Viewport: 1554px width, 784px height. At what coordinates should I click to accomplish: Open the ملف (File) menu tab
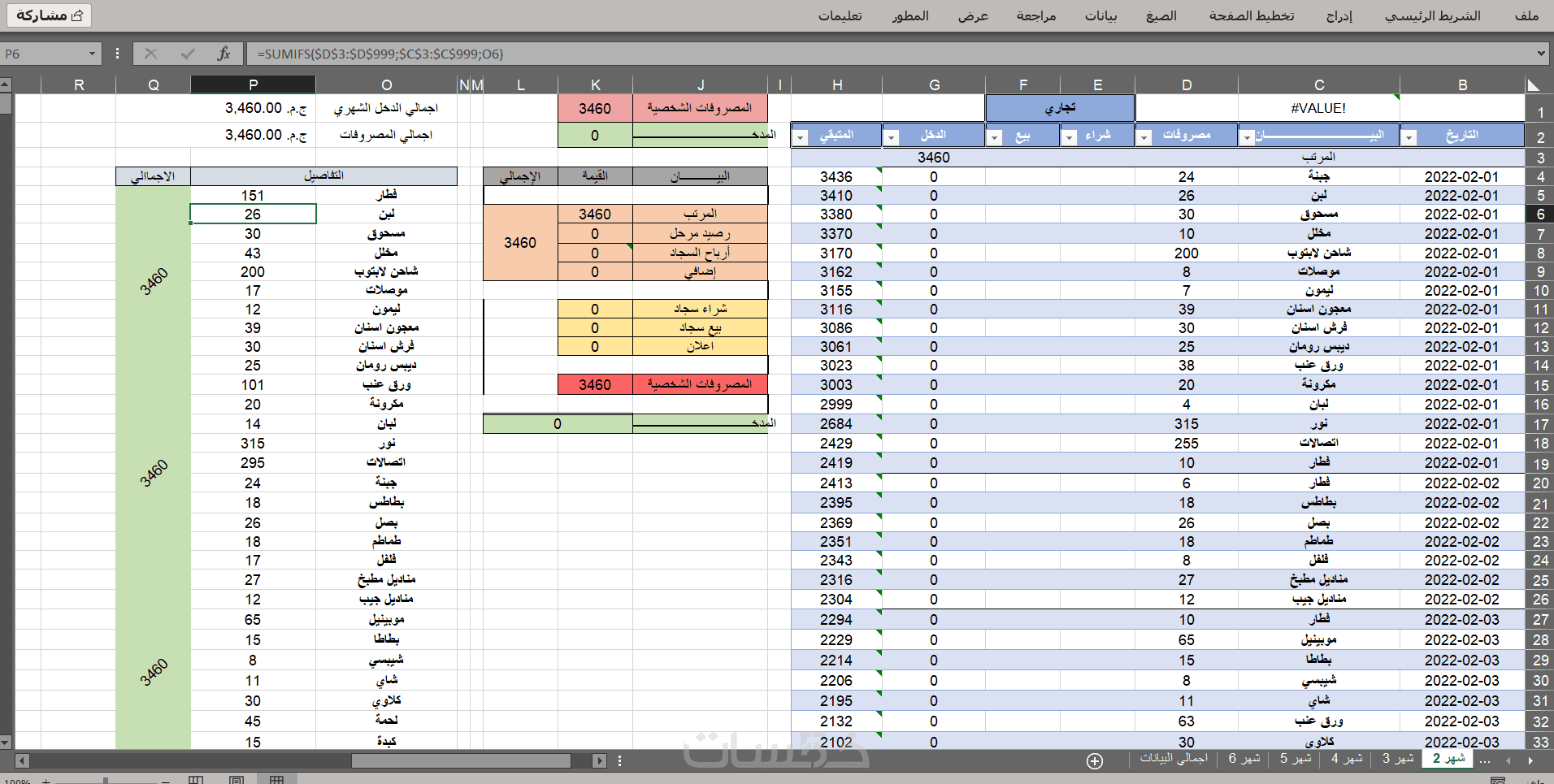[x=1527, y=15]
